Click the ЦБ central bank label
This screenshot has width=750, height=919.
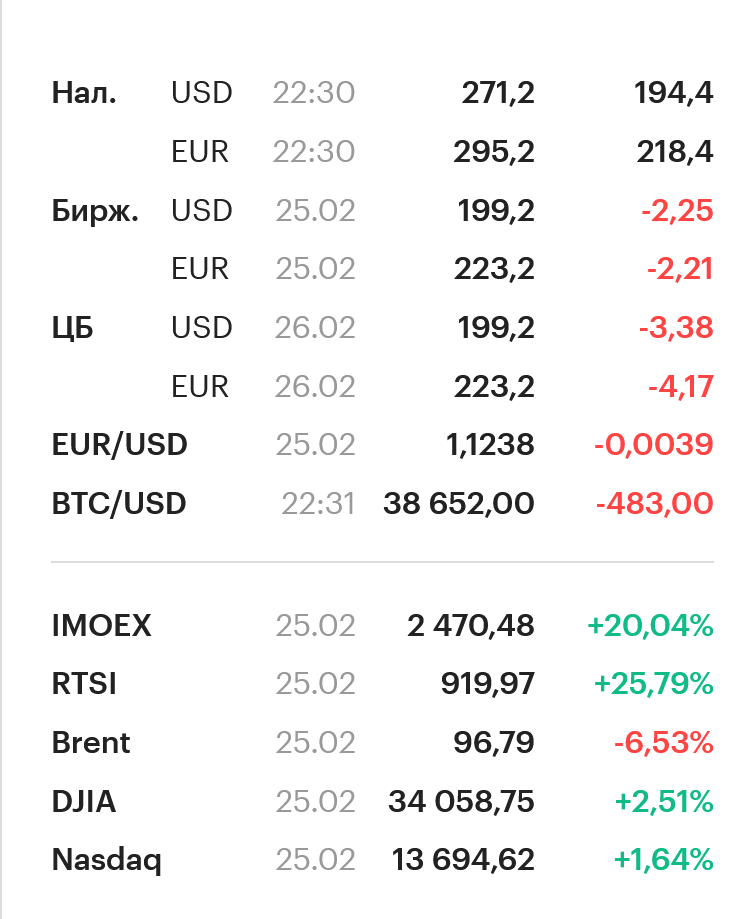click(x=72, y=328)
